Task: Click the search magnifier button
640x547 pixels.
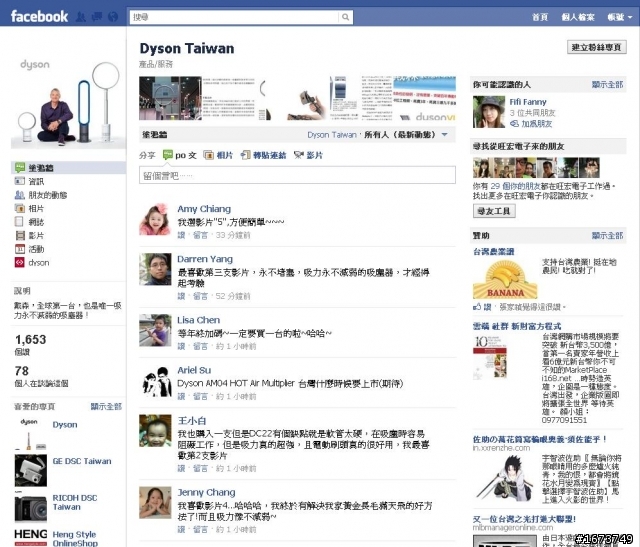Action: tap(345, 17)
